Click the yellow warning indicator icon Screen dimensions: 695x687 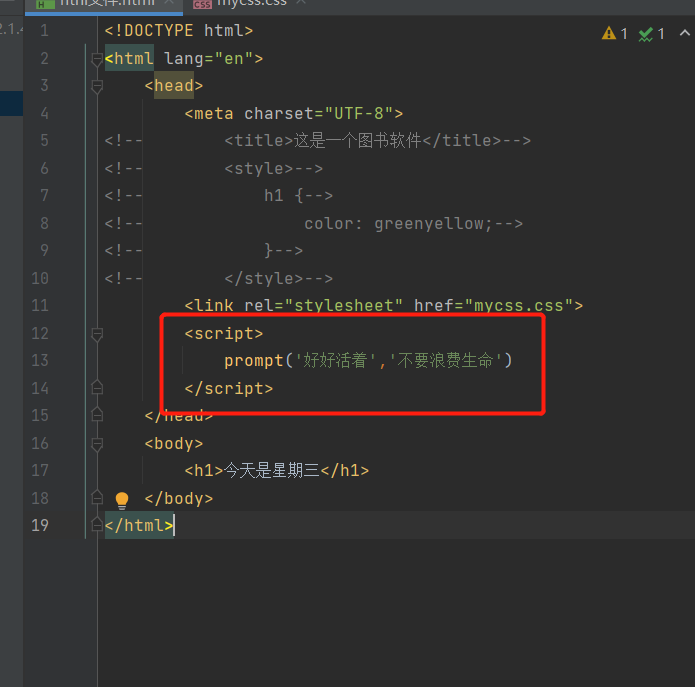coord(609,33)
